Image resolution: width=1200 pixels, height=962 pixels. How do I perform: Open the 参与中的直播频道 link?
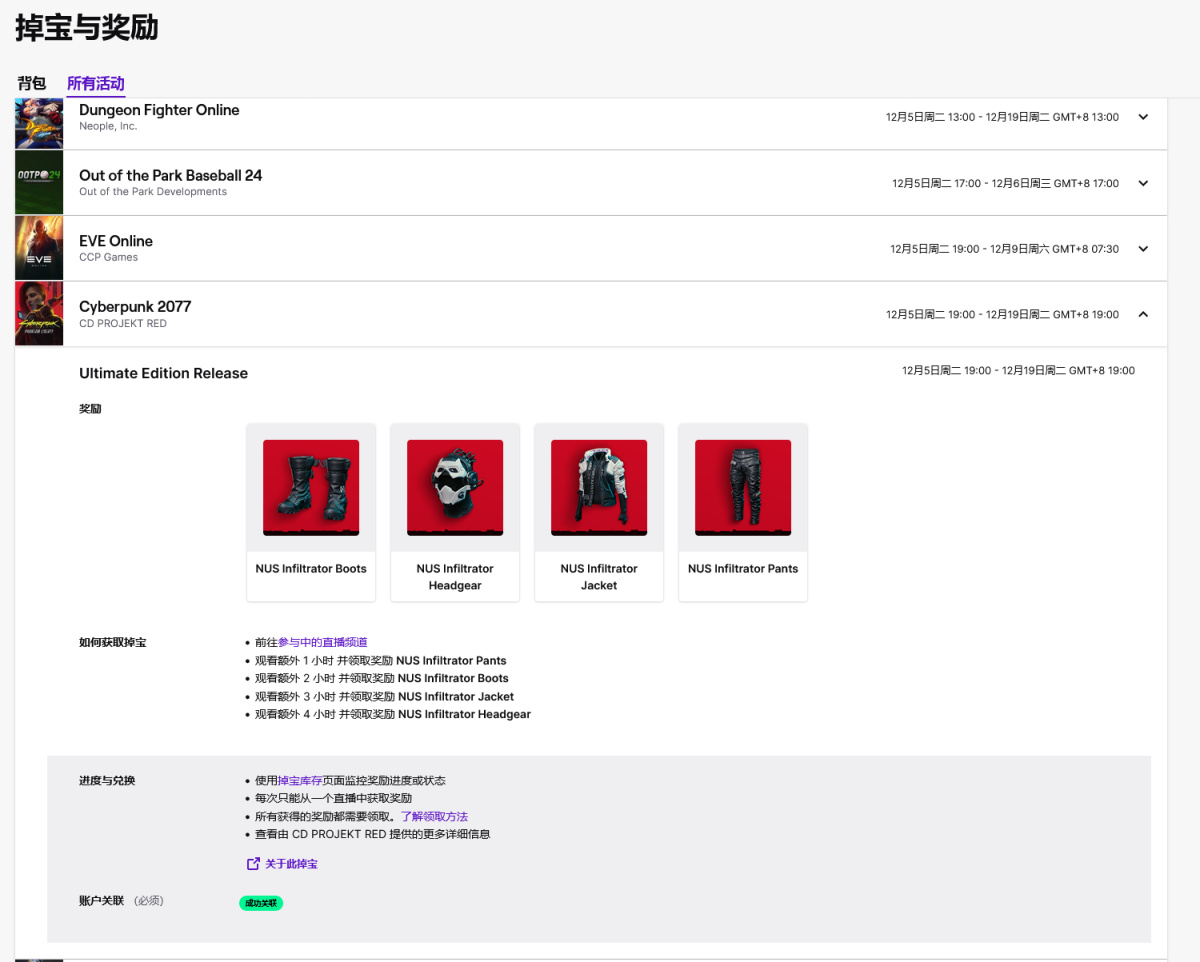click(323, 642)
